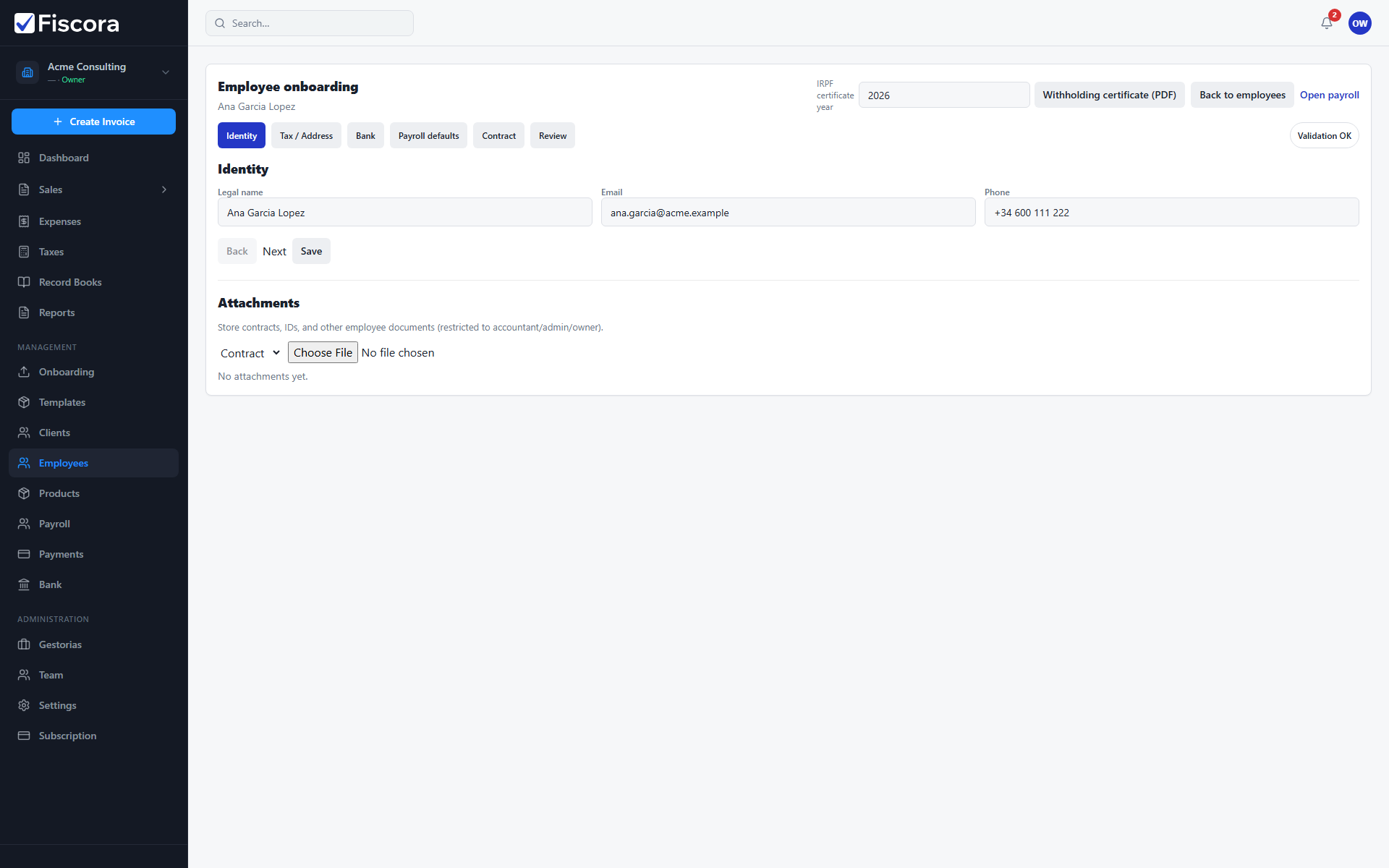Image resolution: width=1389 pixels, height=868 pixels.
Task: Click the Search input field
Action: point(310,23)
